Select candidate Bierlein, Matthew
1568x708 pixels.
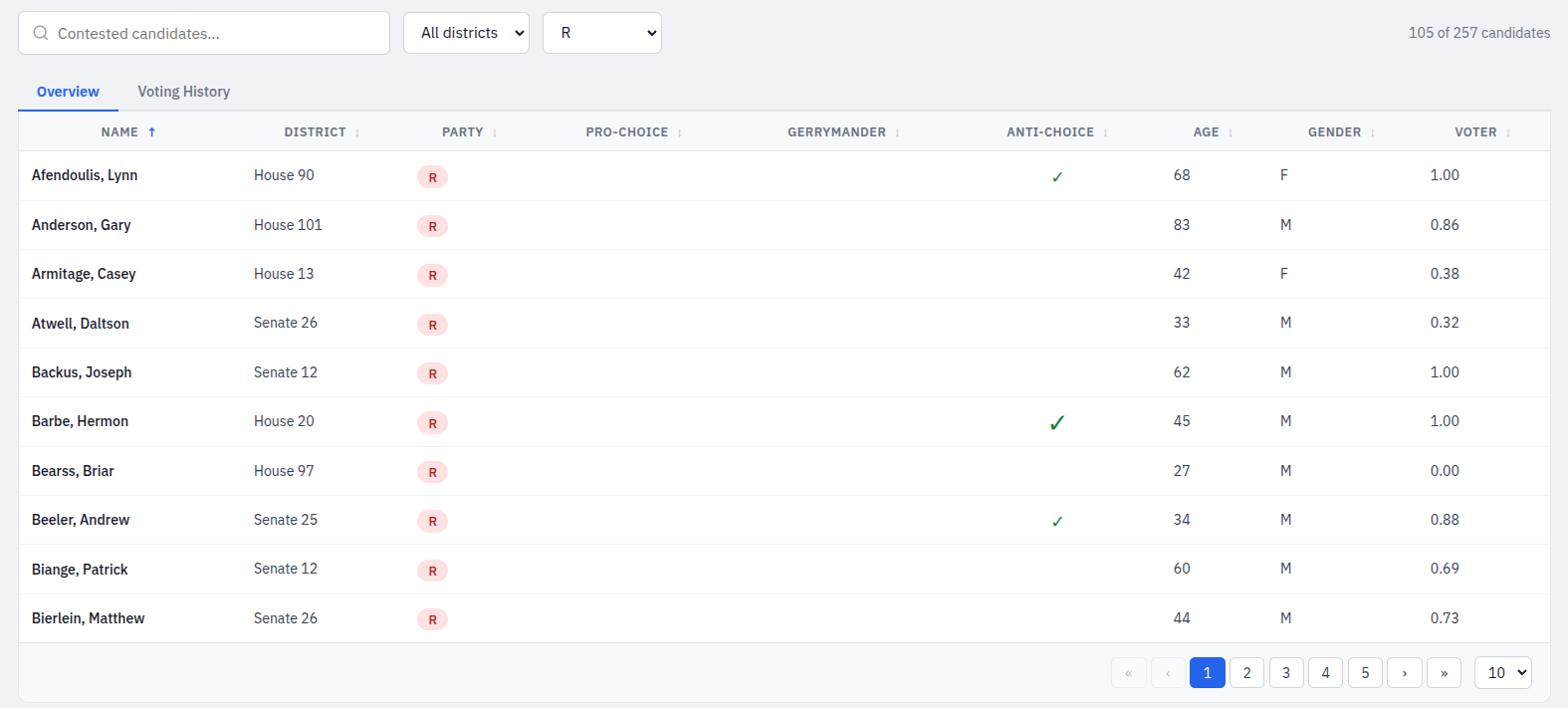(x=88, y=618)
